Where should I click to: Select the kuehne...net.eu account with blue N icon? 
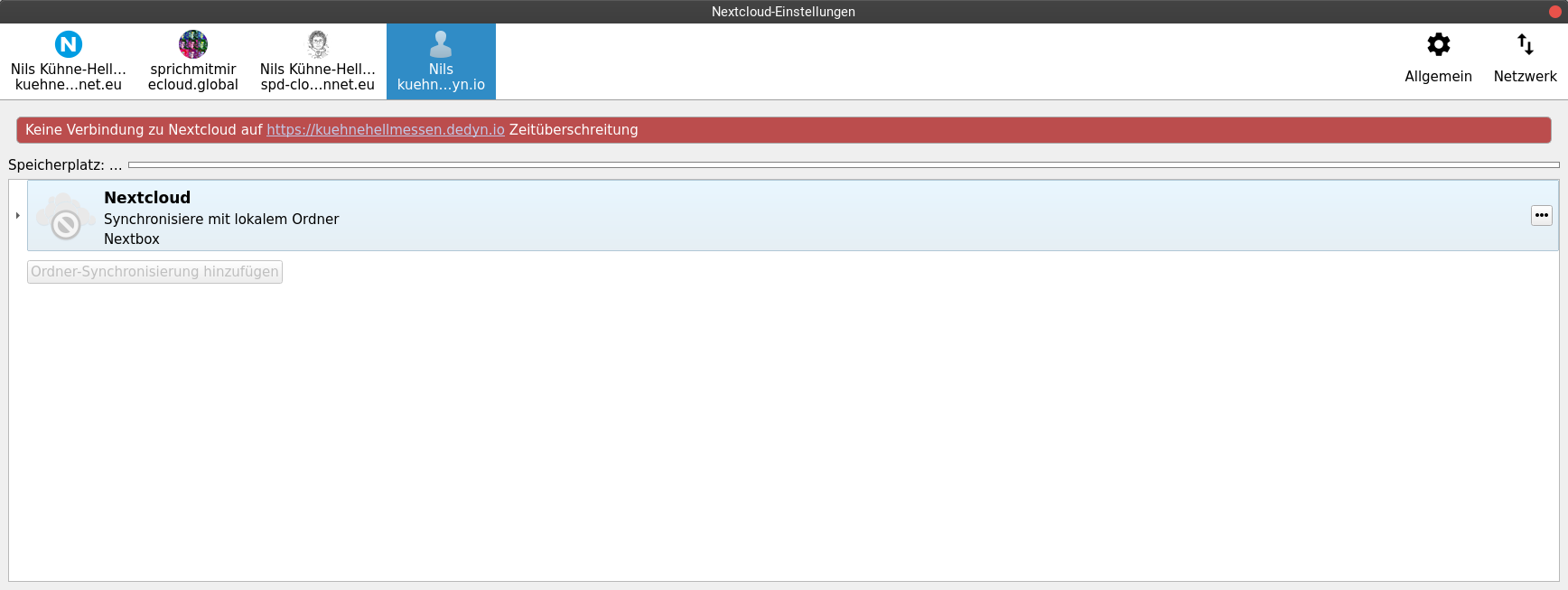[x=69, y=61]
